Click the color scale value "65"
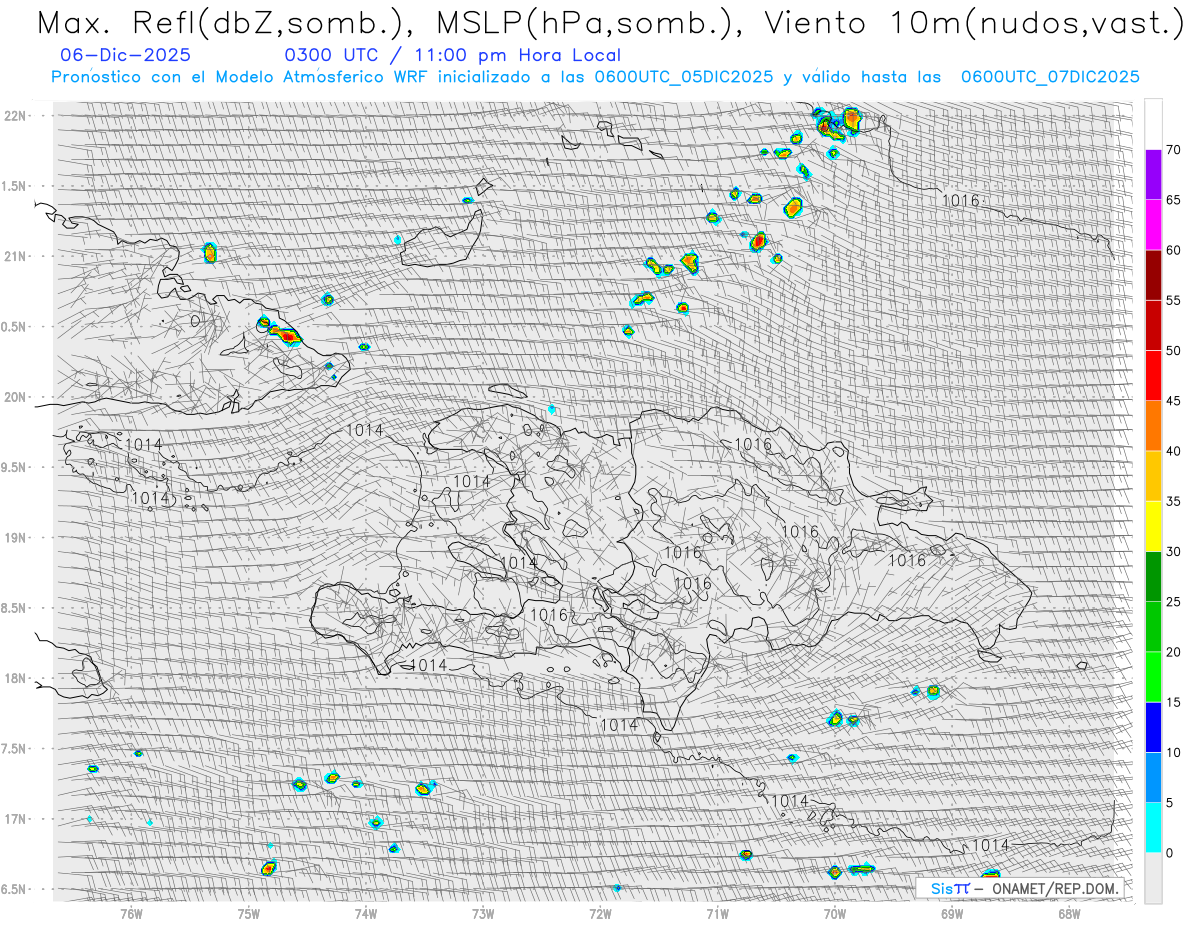Image resolution: width=1200 pixels, height=927 pixels. click(1174, 200)
